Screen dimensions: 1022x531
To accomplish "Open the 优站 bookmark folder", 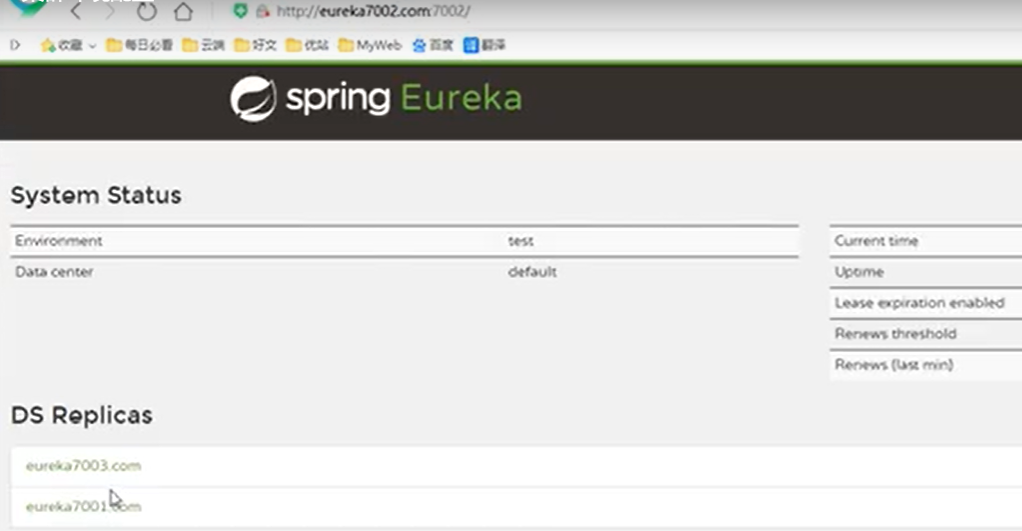I will [307, 45].
